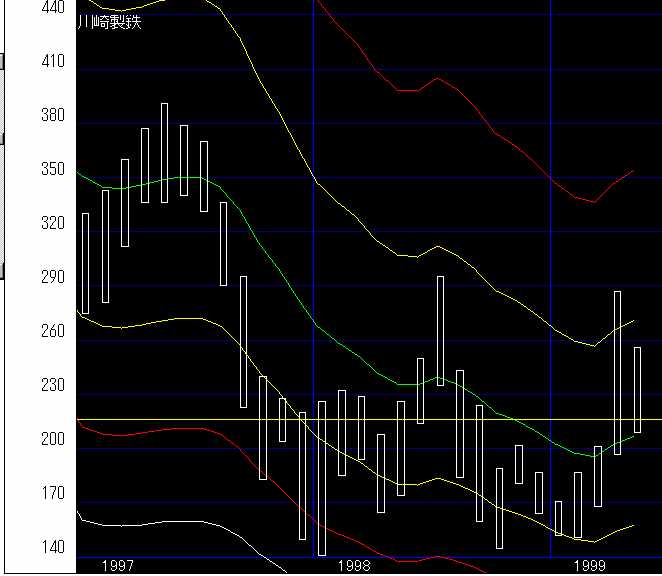Click the 200 price axis label
Viewport: 662px width, 576px height.
tap(52, 439)
